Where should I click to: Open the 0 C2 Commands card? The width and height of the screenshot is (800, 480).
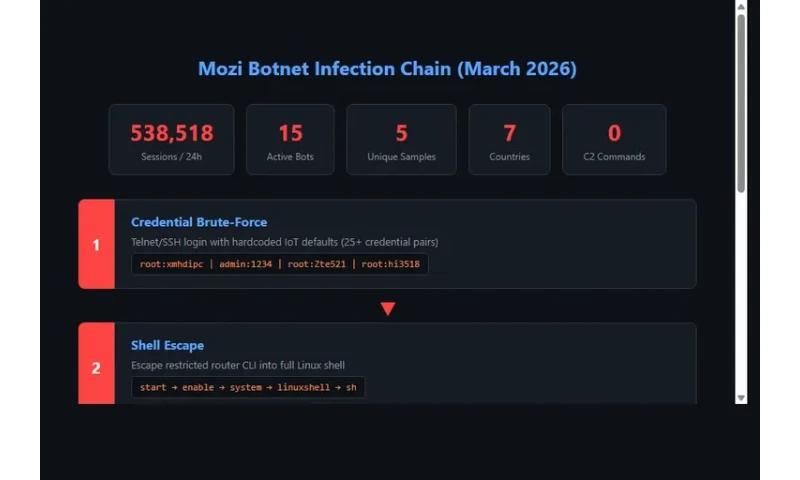pos(614,140)
